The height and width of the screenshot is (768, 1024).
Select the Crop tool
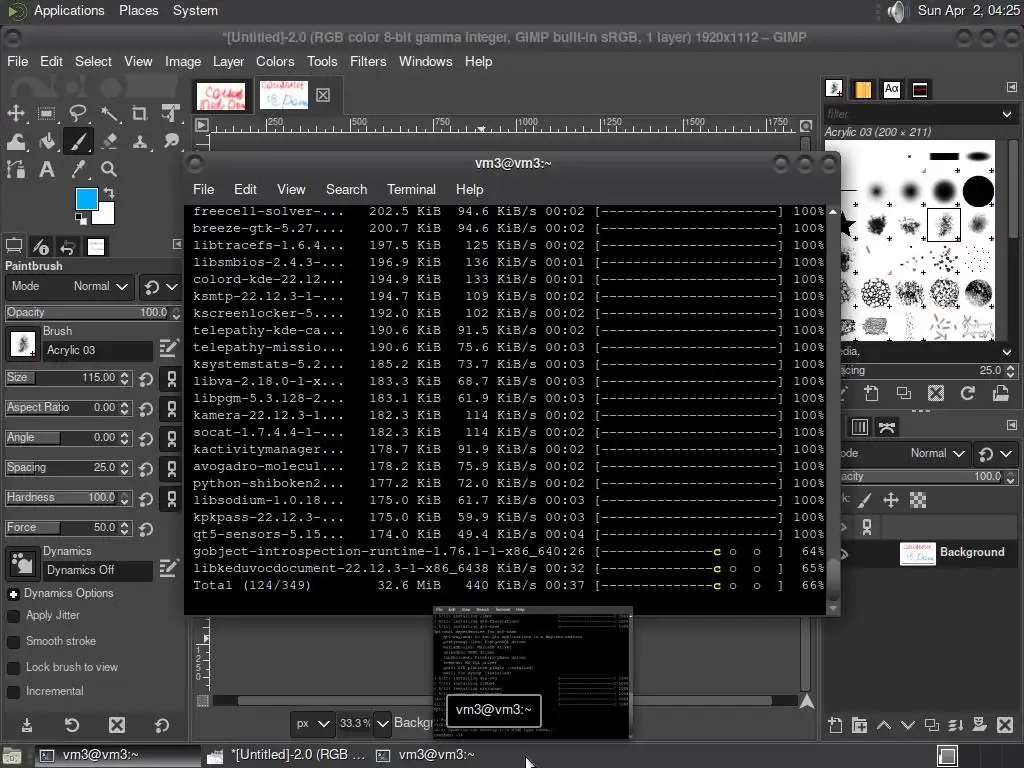click(x=140, y=114)
